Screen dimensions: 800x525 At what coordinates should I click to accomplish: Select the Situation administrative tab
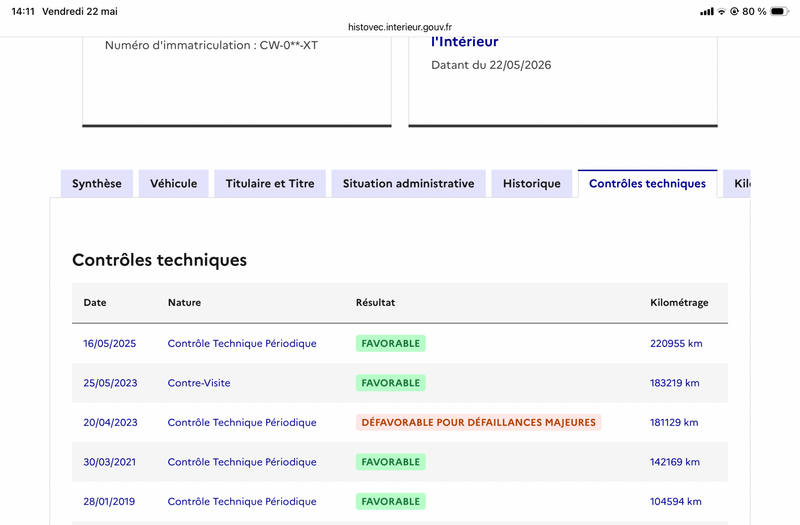click(x=409, y=184)
